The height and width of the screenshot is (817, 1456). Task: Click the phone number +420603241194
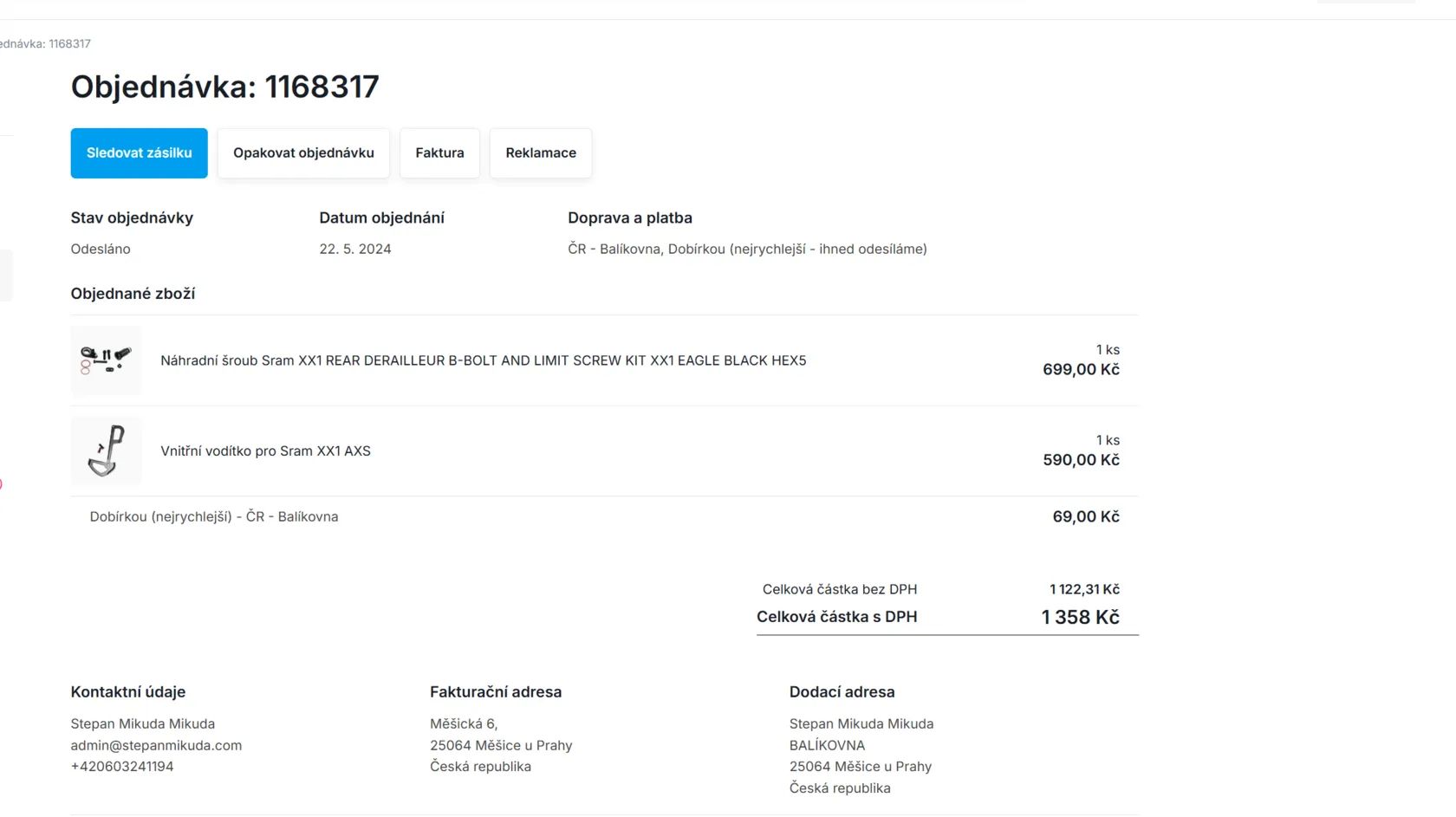point(122,767)
